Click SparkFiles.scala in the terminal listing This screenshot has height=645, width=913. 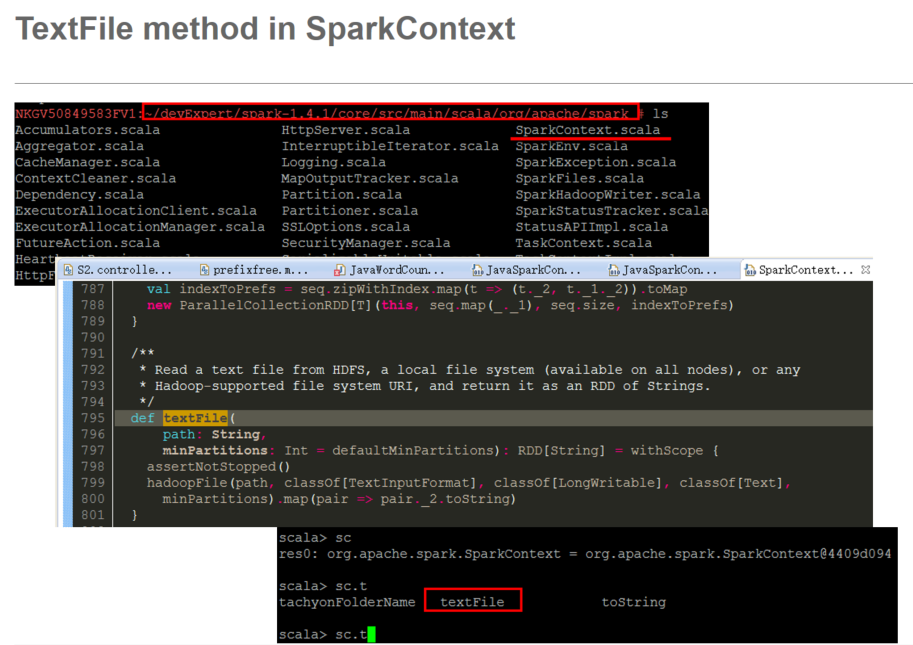579,179
